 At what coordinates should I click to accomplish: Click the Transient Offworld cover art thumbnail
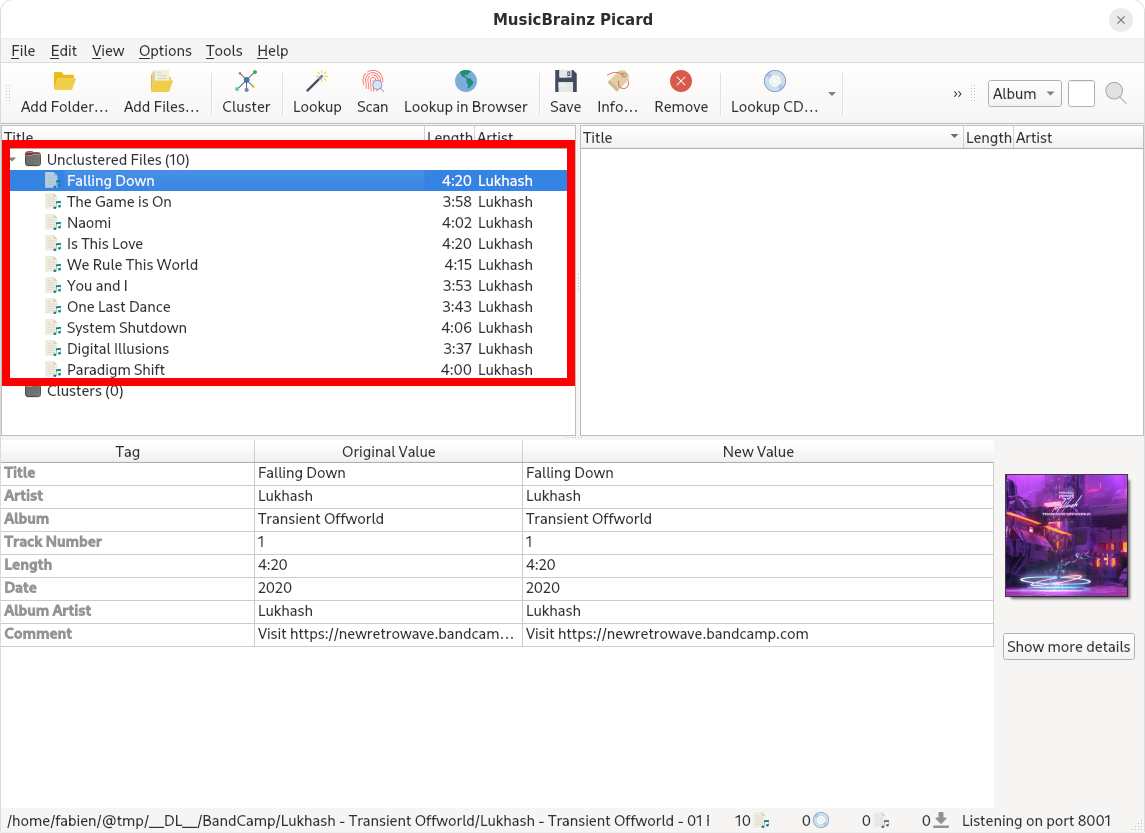point(1067,535)
